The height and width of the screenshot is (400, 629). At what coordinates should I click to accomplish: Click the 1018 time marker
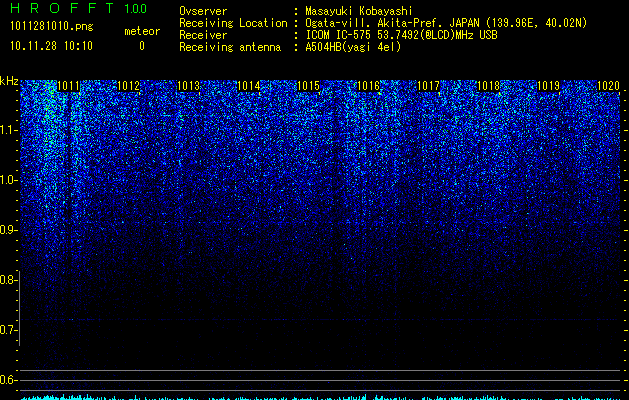click(x=489, y=86)
